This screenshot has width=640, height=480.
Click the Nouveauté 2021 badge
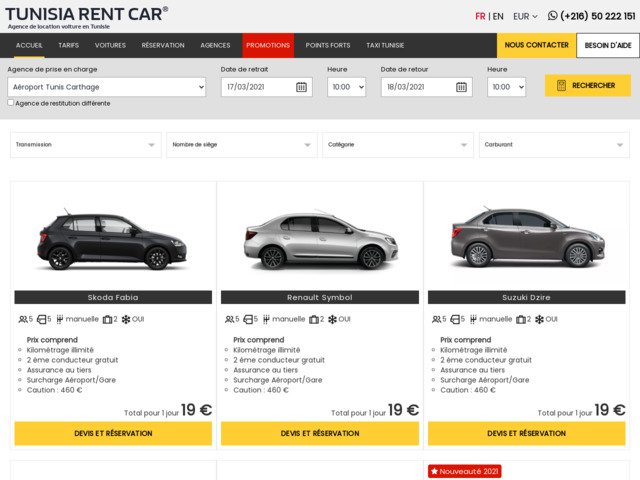pos(464,471)
